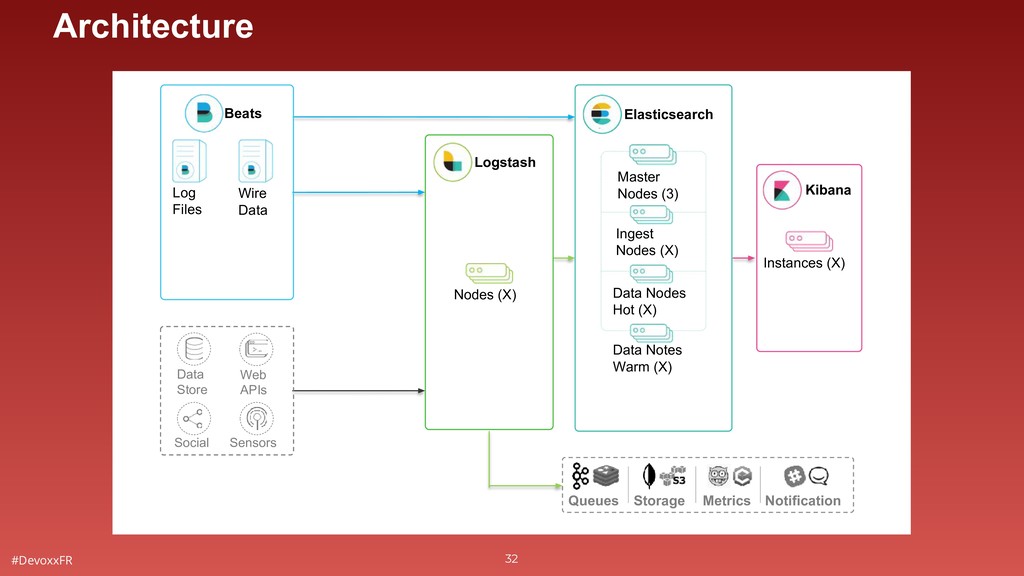Screen dimensions: 1024x576
Task: Click the hexagon icon above Metrics
Action: 743,476
